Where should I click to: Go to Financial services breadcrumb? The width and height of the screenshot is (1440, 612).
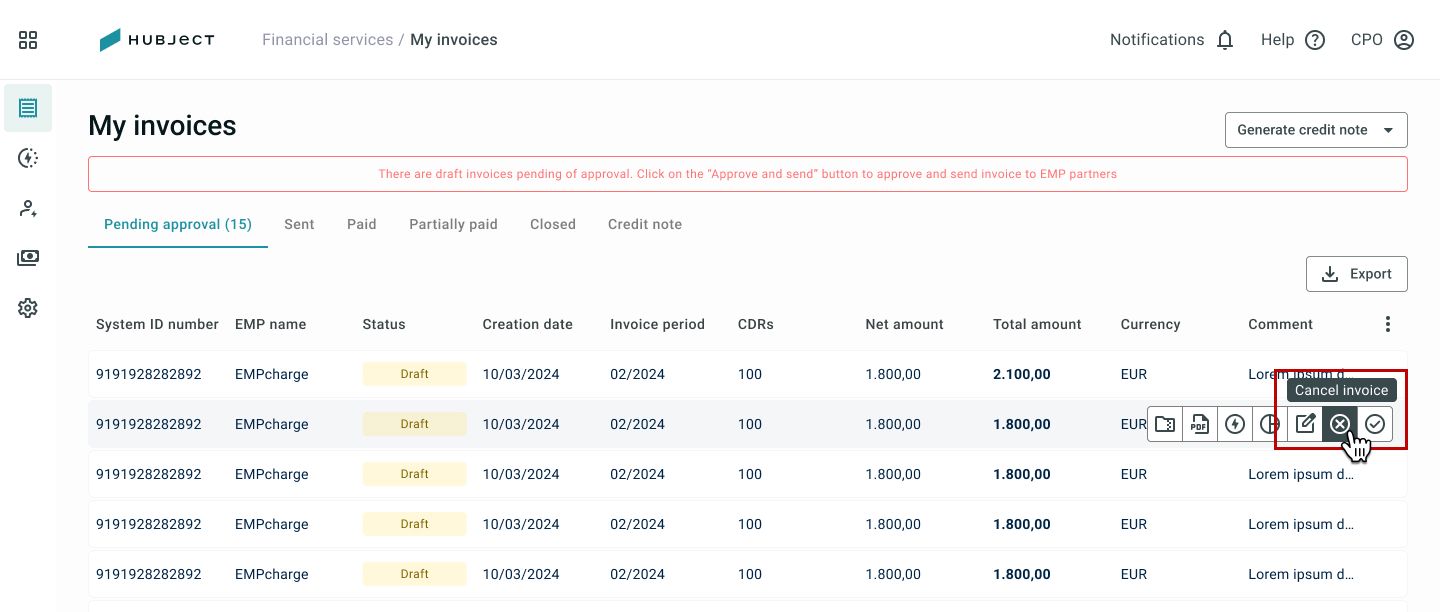(x=327, y=40)
